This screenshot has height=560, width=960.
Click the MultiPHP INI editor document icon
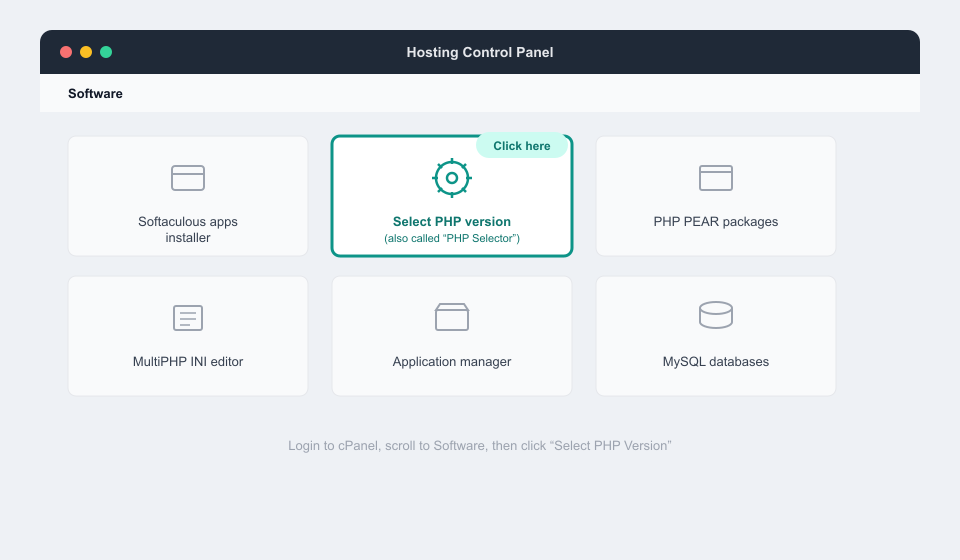pos(187,318)
